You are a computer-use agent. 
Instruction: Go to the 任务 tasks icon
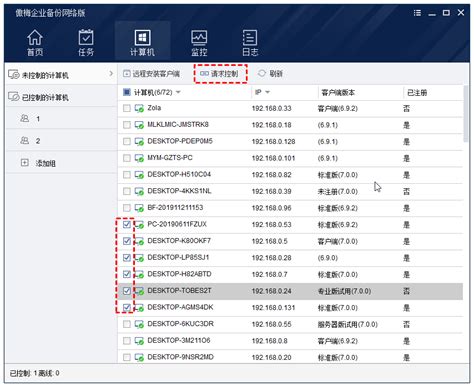point(86,38)
